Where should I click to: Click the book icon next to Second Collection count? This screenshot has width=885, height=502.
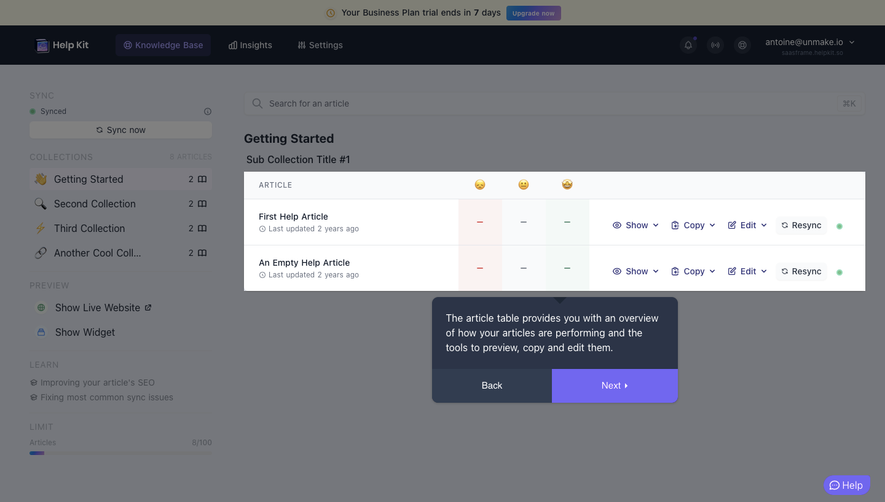[x=202, y=204]
